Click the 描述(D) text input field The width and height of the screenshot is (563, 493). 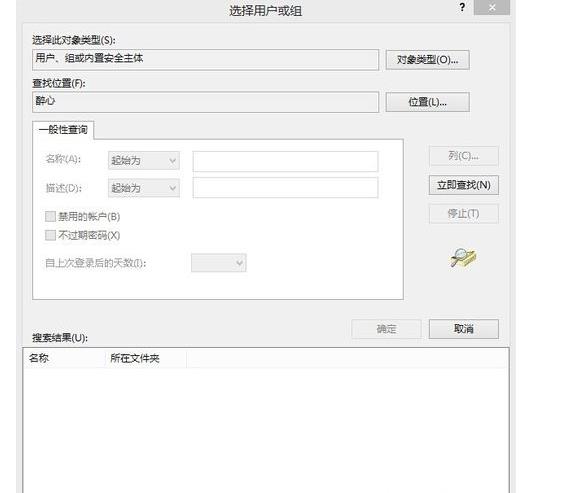[x=285, y=187]
